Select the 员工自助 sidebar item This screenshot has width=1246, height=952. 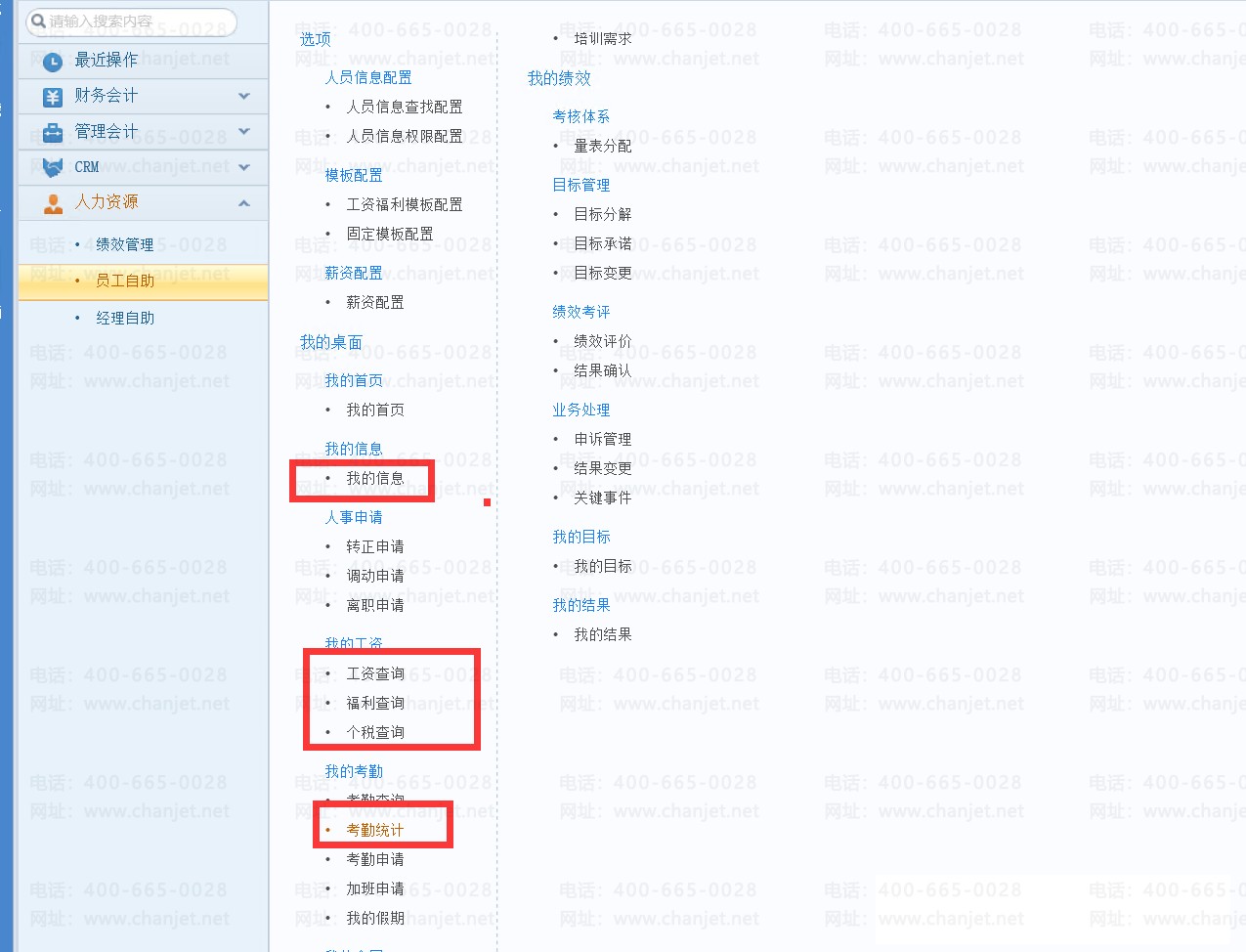pyautogui.click(x=124, y=281)
